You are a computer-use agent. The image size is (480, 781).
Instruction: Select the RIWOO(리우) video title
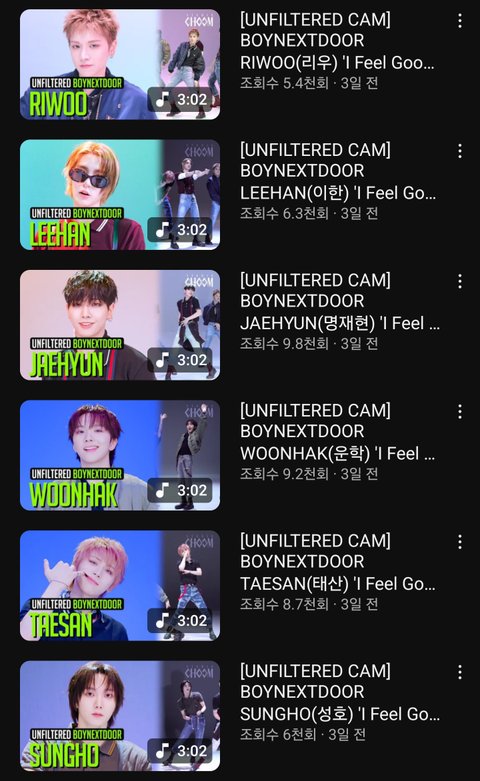(x=338, y=41)
